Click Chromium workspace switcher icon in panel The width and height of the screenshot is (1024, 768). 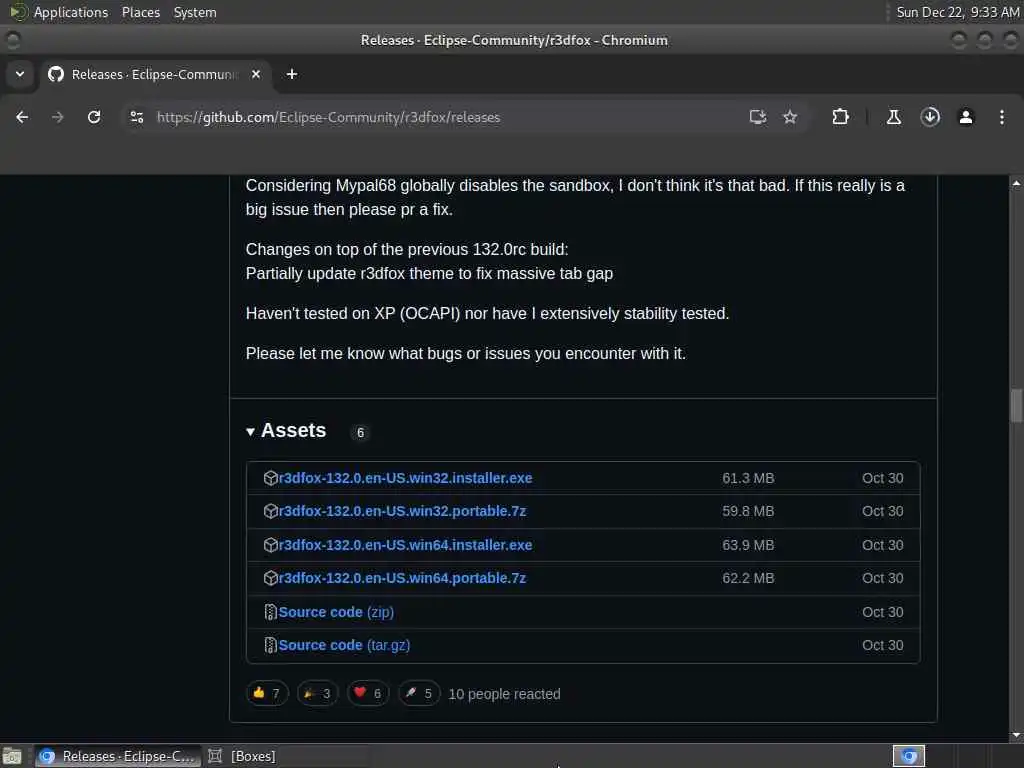pyautogui.click(x=909, y=756)
